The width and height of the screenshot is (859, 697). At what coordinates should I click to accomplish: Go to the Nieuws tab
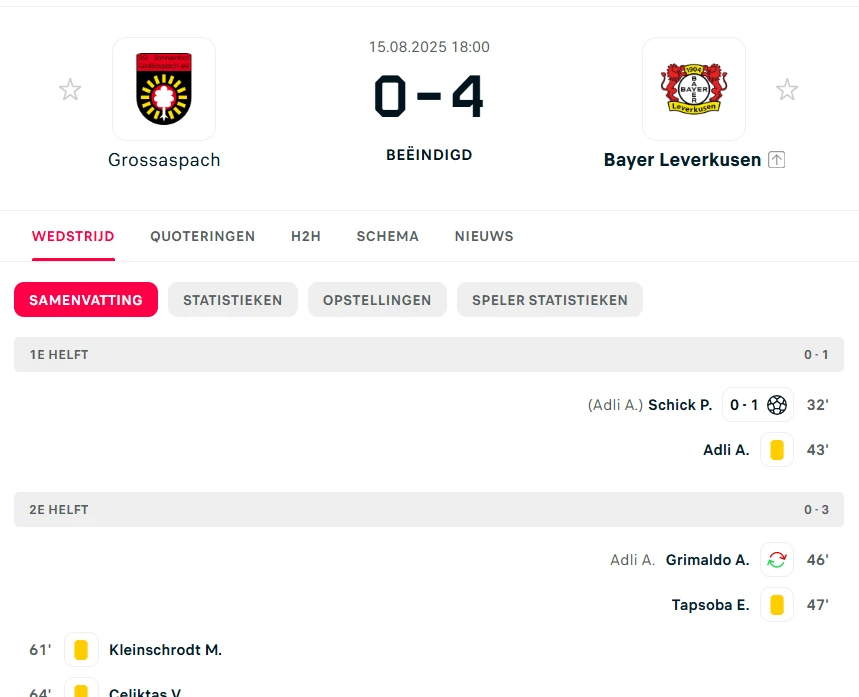click(x=484, y=236)
